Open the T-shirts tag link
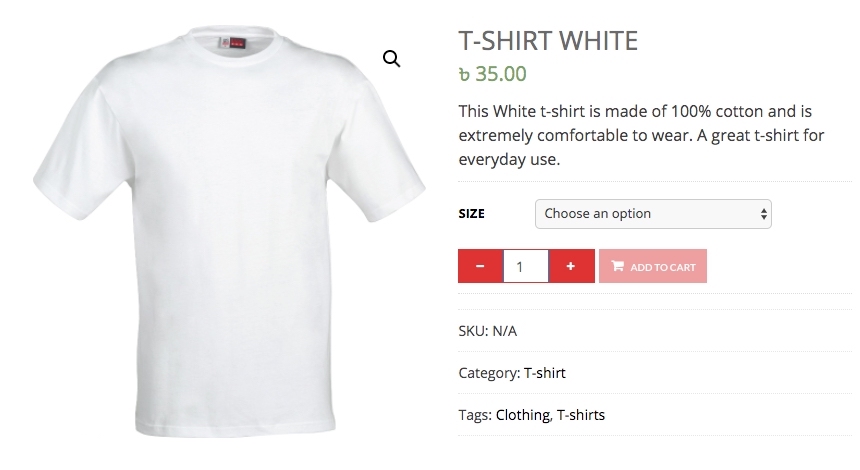860x470 pixels. [581, 415]
